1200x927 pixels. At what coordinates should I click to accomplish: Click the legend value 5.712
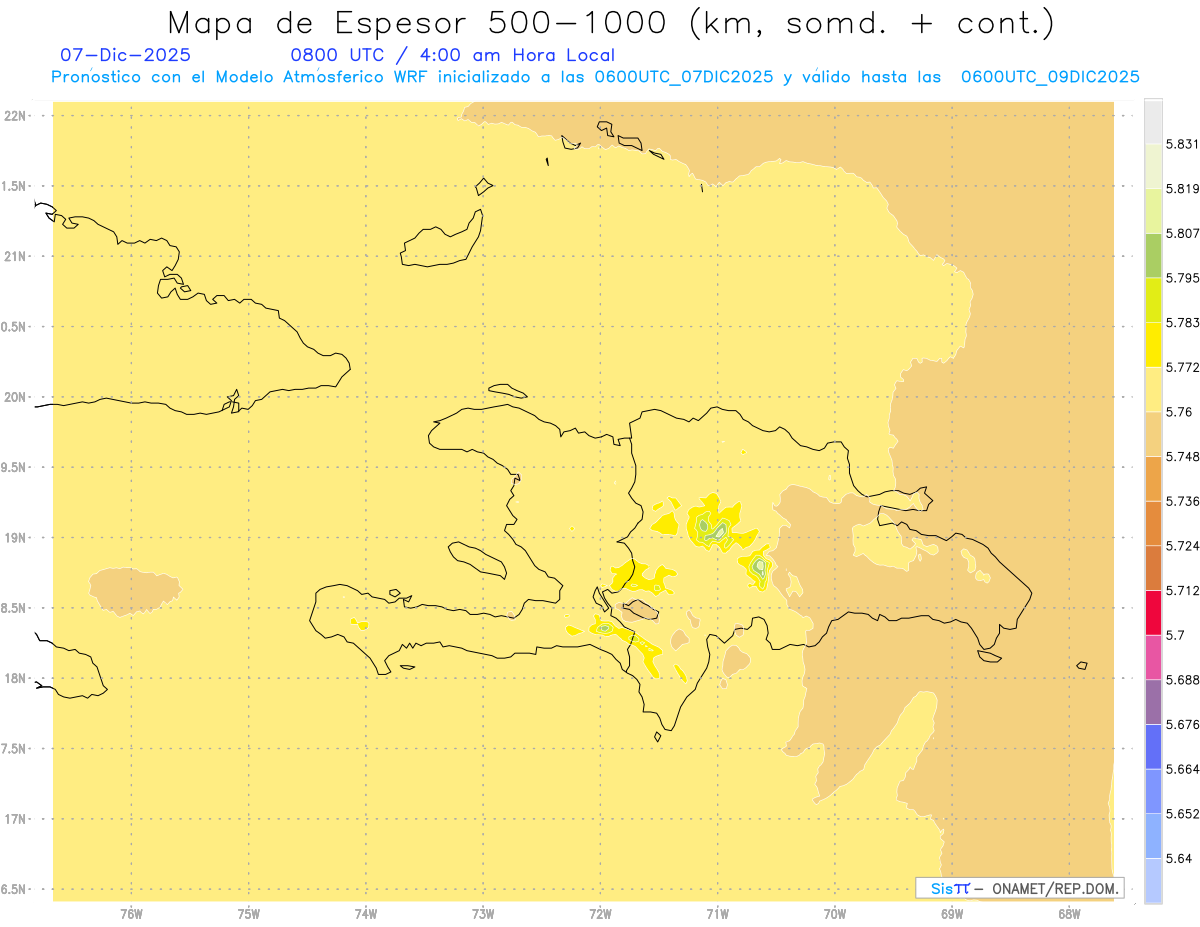pyautogui.click(x=1183, y=590)
